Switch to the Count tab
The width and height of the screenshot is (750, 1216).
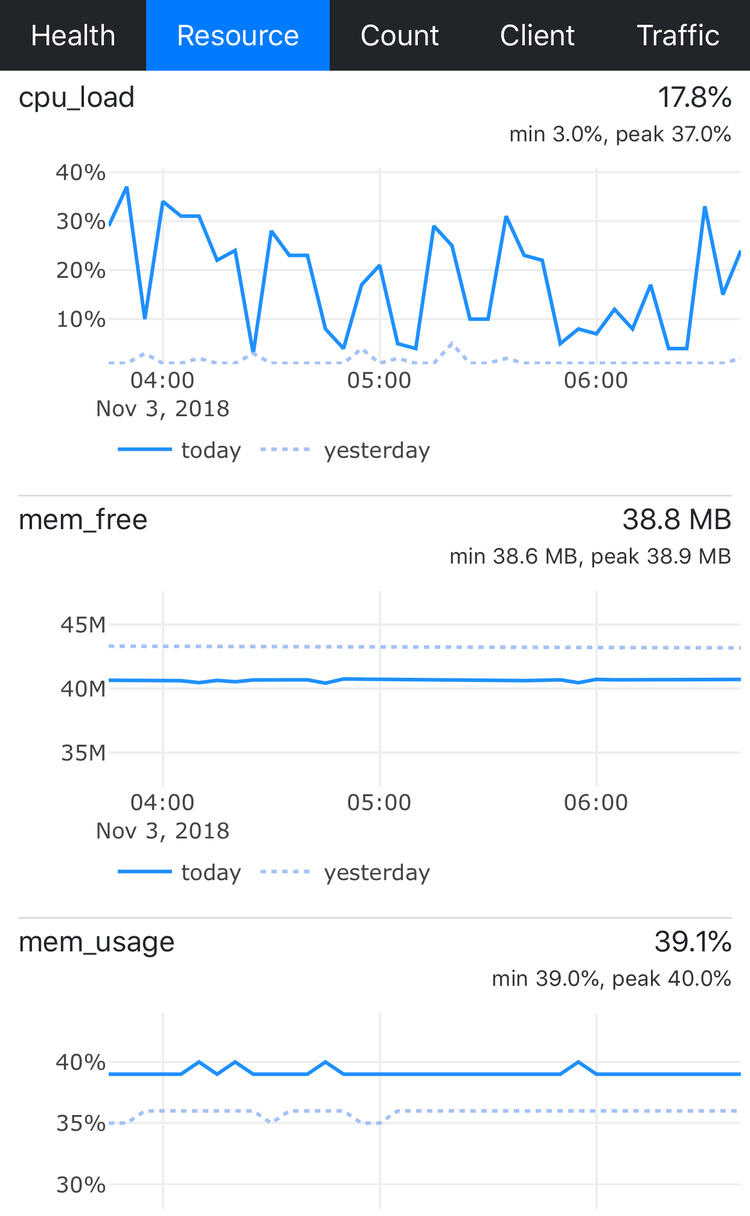[x=400, y=35]
